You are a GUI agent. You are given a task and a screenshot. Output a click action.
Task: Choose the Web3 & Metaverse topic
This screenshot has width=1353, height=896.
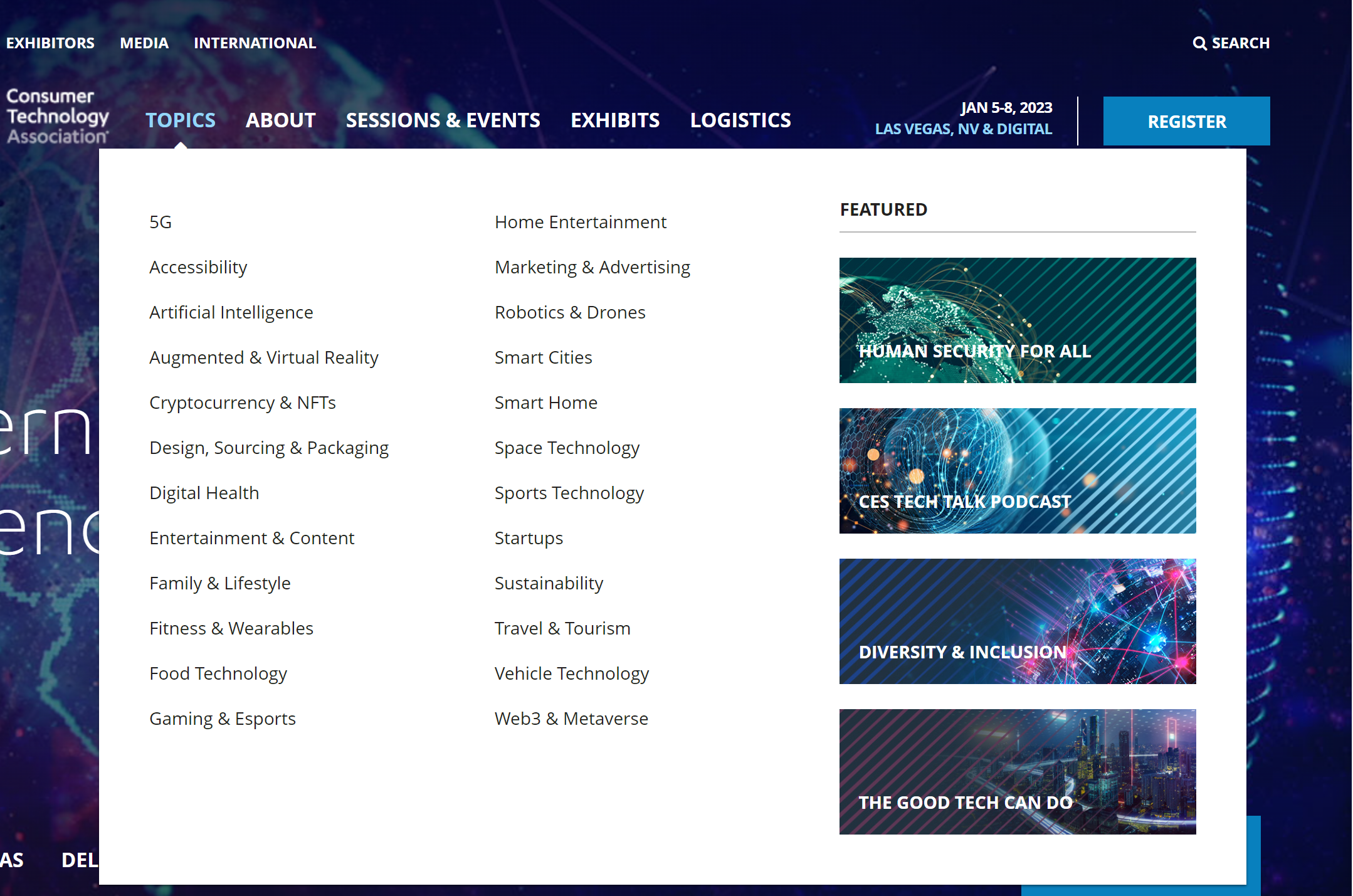click(x=571, y=719)
